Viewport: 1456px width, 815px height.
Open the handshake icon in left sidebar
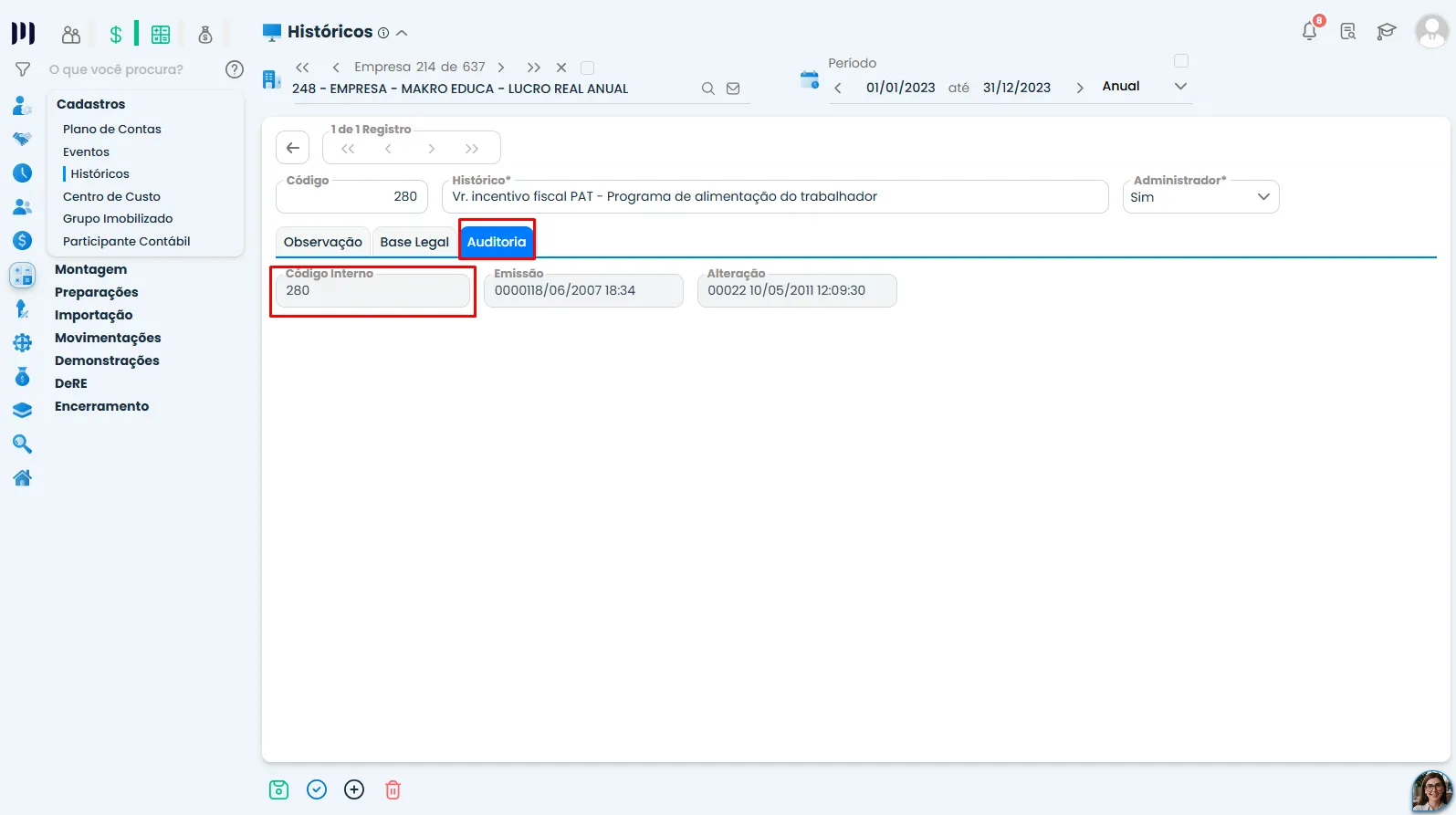pos(23,139)
